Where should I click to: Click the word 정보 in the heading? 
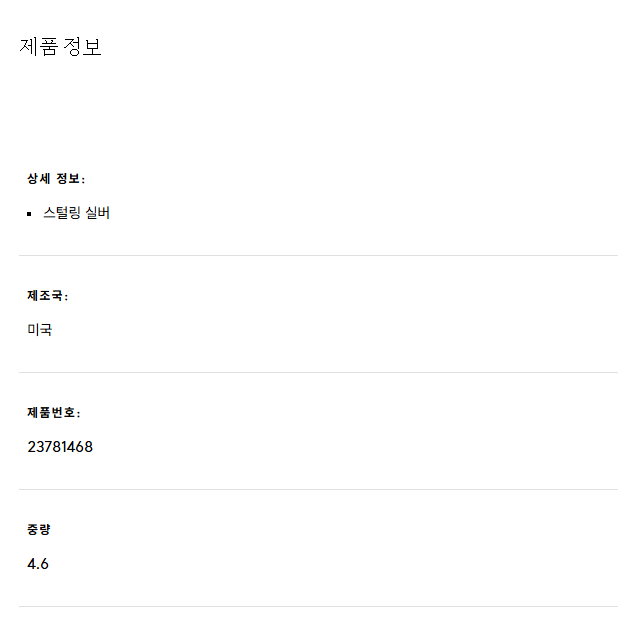pos(82,47)
